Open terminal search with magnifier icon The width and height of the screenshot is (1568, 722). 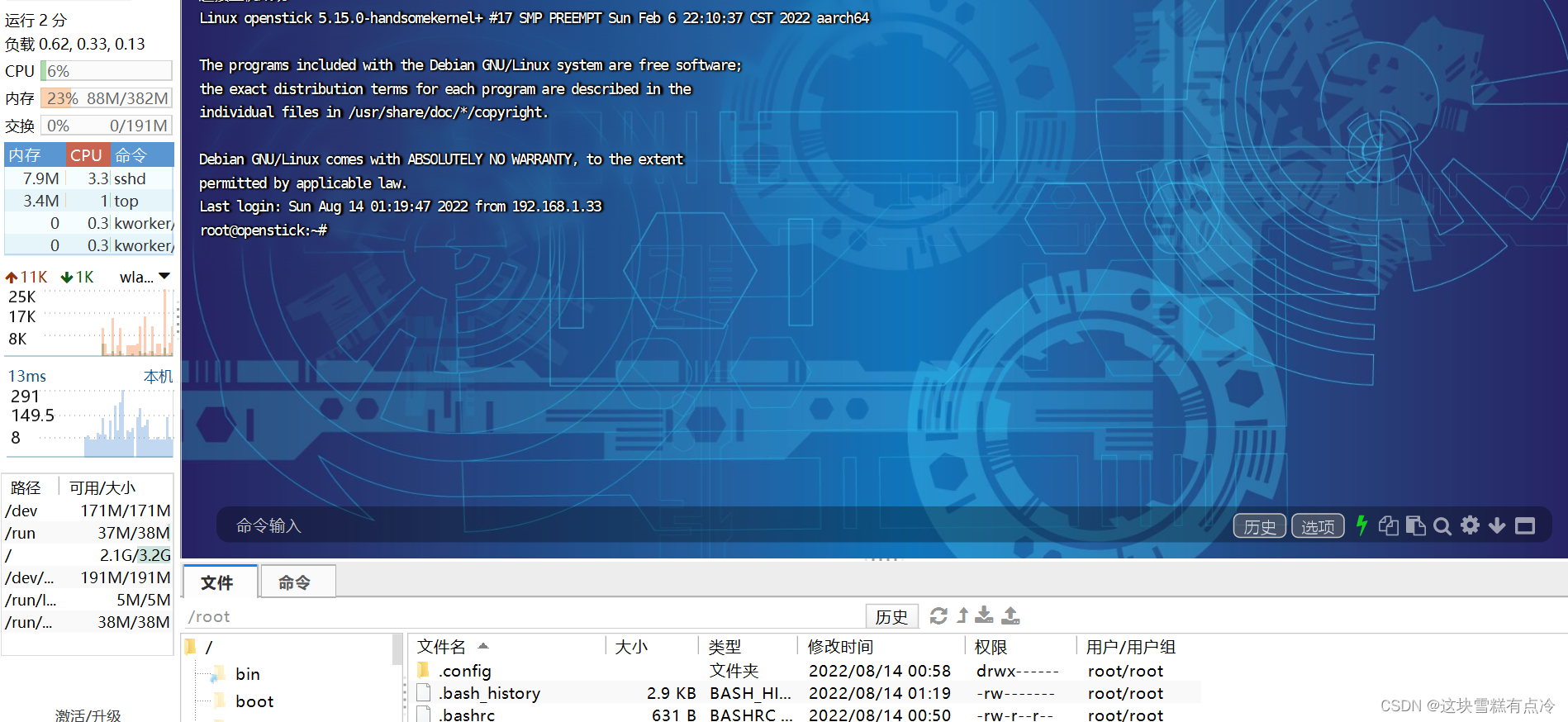tap(1442, 526)
